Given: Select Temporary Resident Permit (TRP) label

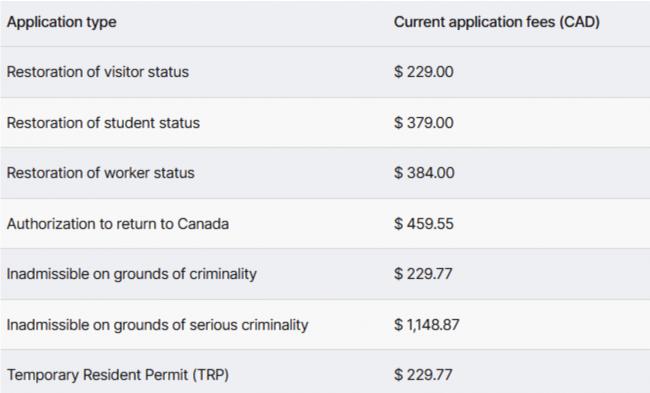Looking at the screenshot, I should [118, 375].
